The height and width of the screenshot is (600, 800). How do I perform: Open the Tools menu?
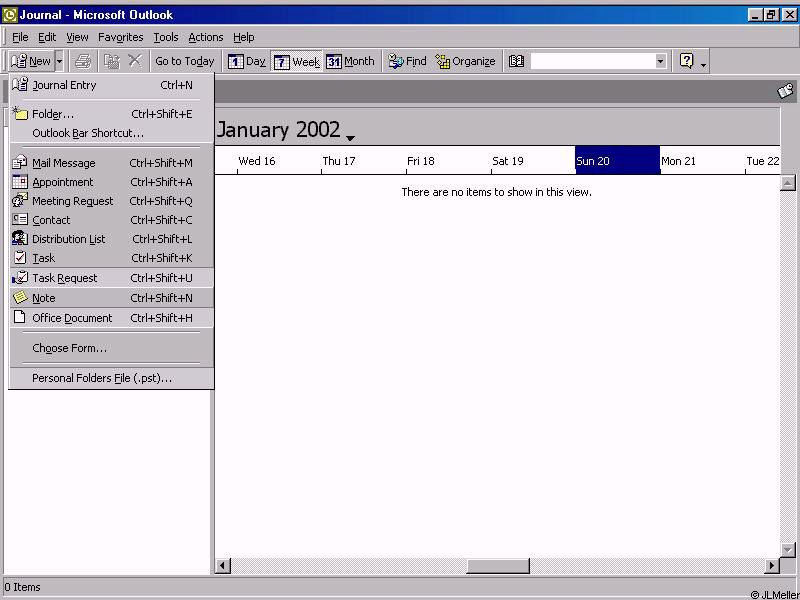166,37
